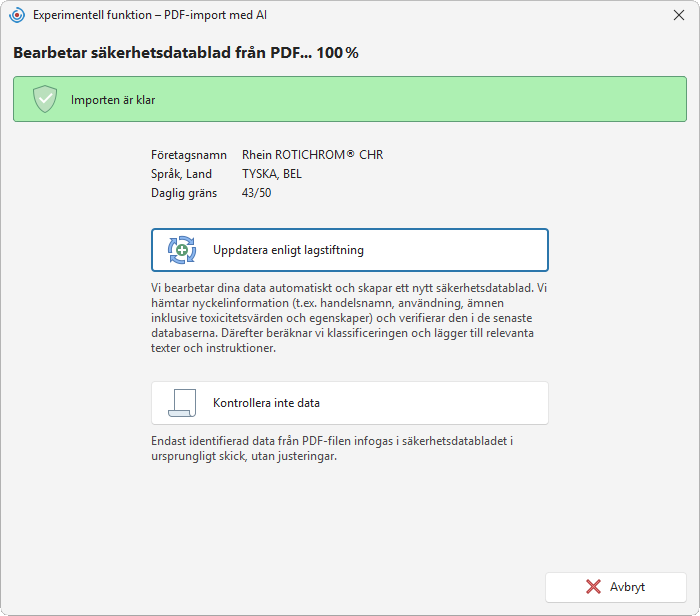Close the PDF-import dialog window
Screen dimensions: 700x616
(679, 15)
